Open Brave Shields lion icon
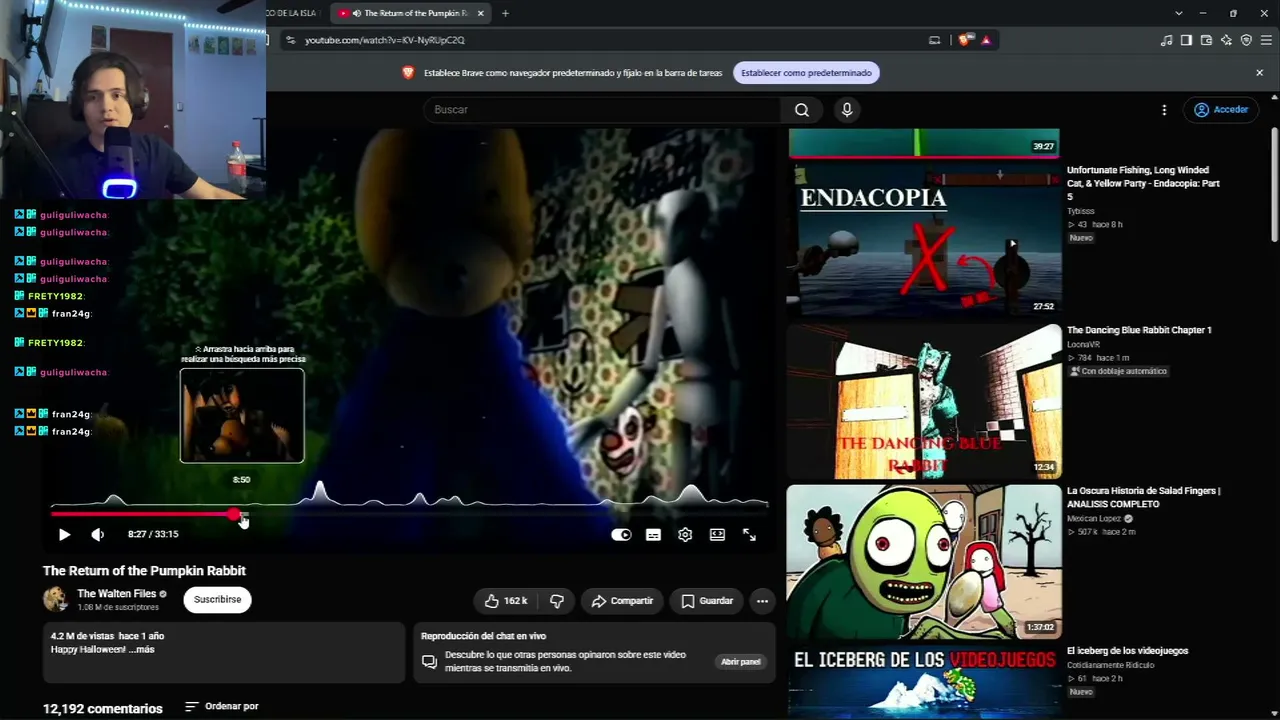This screenshot has height=720, width=1280. [964, 40]
